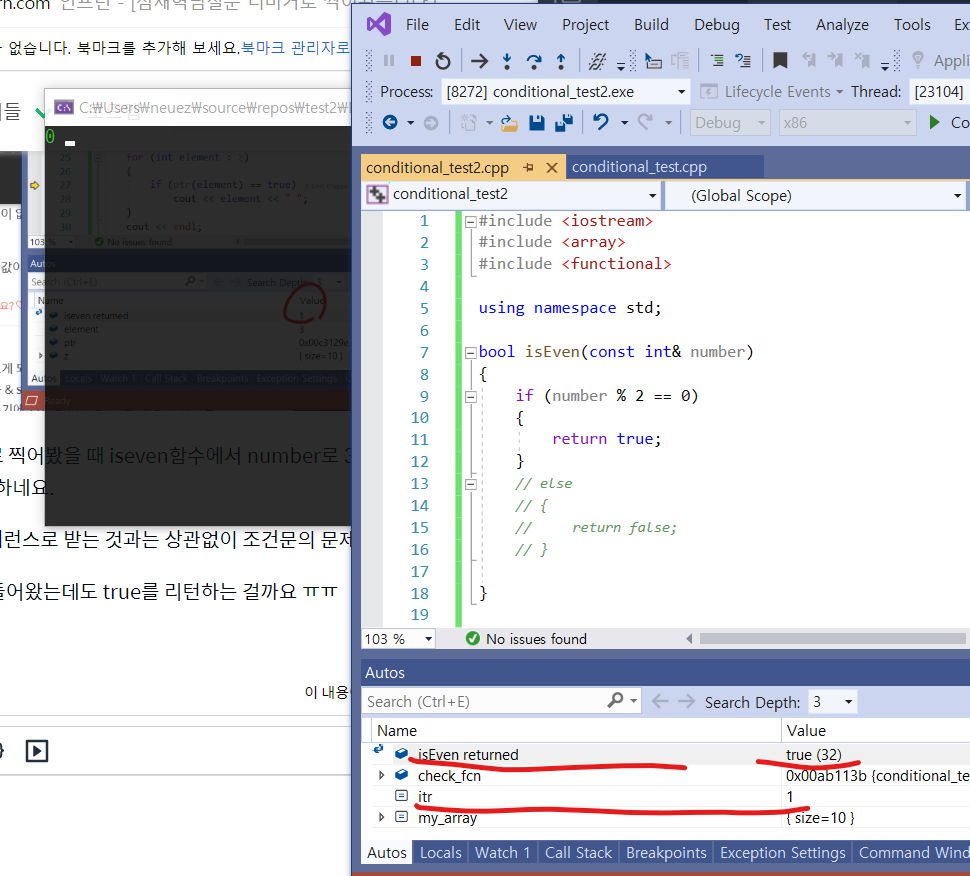Click the search magnifier in Autos
The image size is (970, 876).
[x=616, y=700]
